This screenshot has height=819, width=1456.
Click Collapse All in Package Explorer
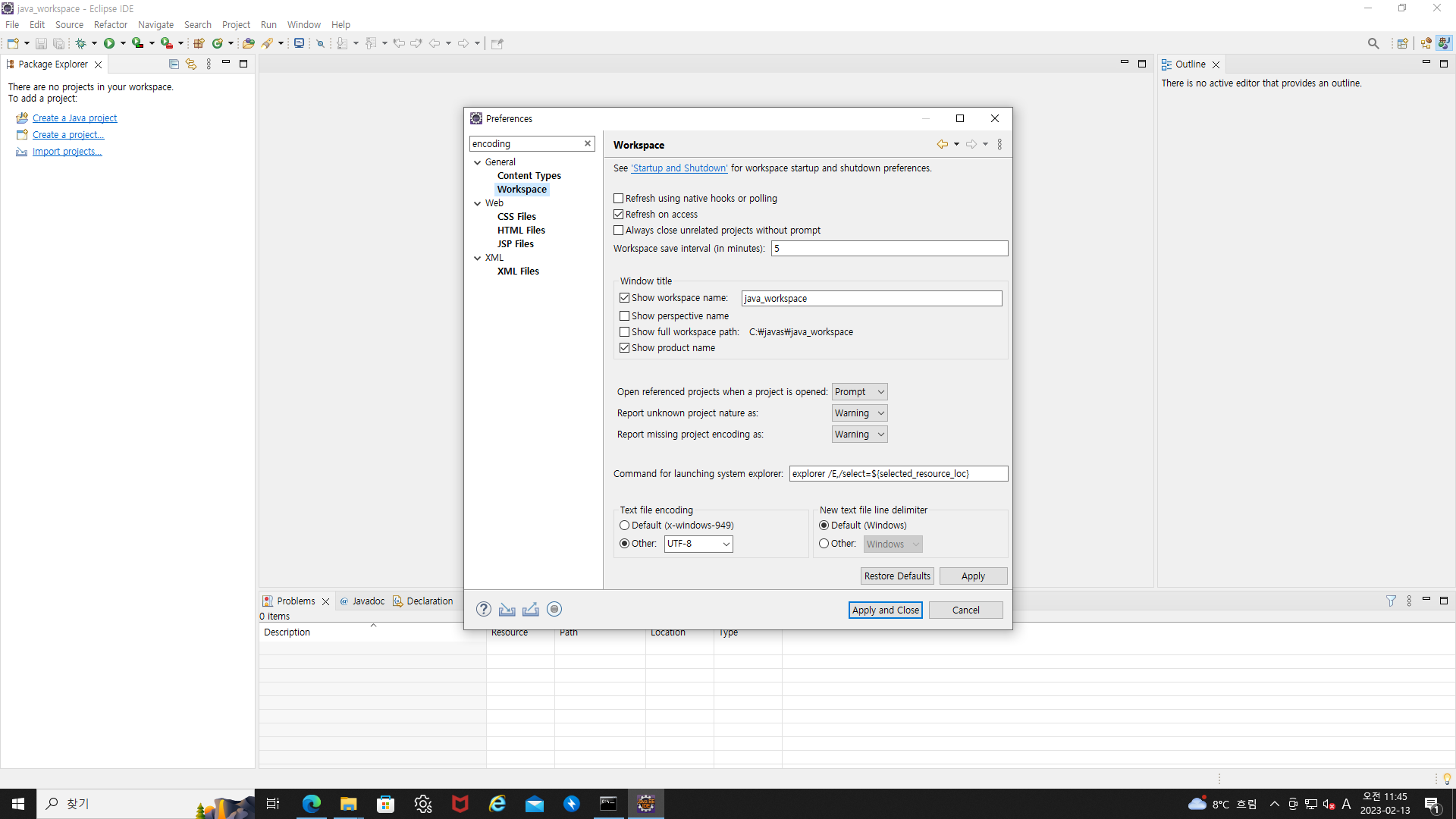coord(174,64)
